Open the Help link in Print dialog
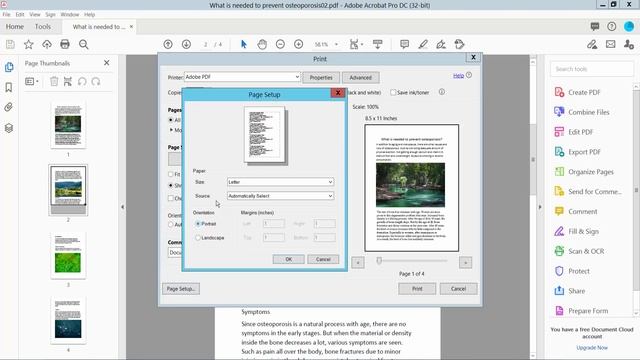 [x=458, y=76]
